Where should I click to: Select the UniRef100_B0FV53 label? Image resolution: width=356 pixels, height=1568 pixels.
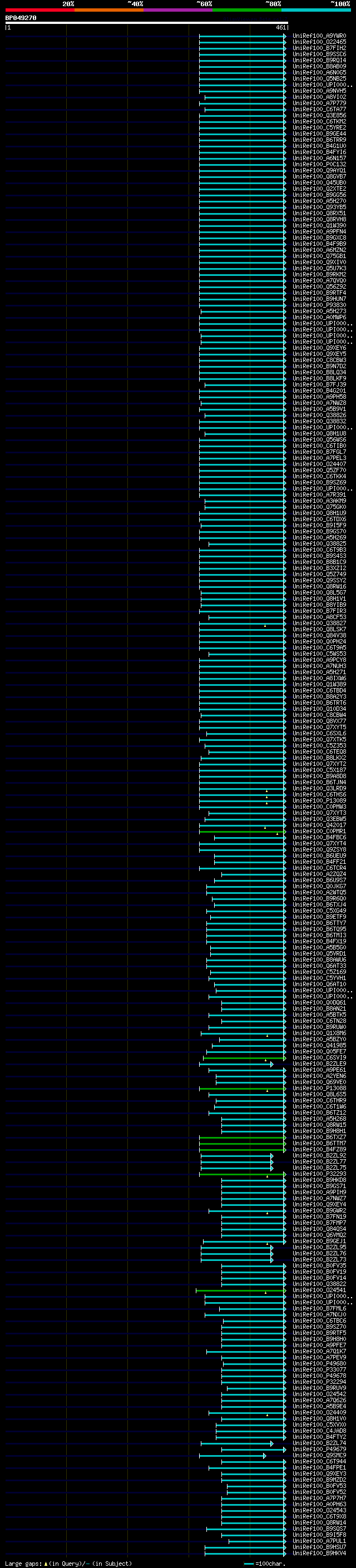pos(319,1486)
